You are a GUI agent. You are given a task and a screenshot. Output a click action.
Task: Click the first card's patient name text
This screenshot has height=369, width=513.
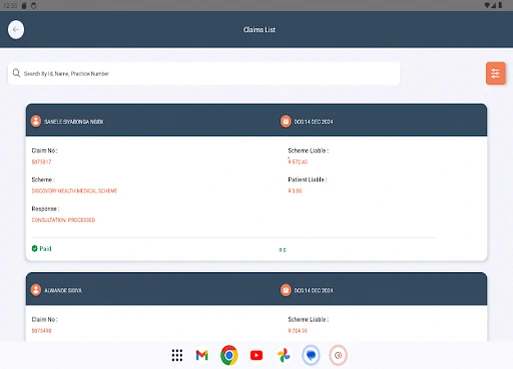coord(74,122)
